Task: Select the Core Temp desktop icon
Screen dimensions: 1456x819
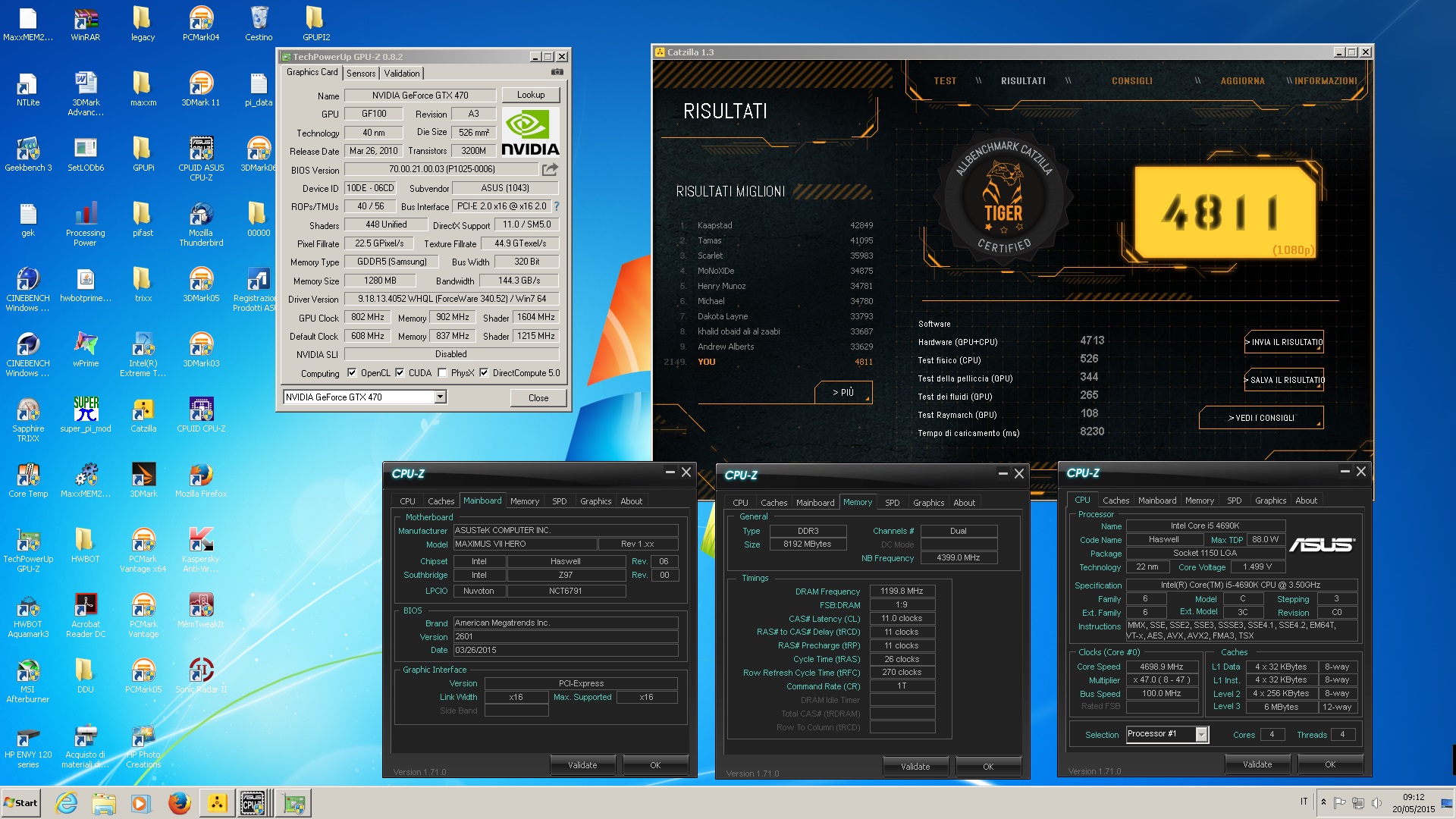Action: (x=28, y=480)
